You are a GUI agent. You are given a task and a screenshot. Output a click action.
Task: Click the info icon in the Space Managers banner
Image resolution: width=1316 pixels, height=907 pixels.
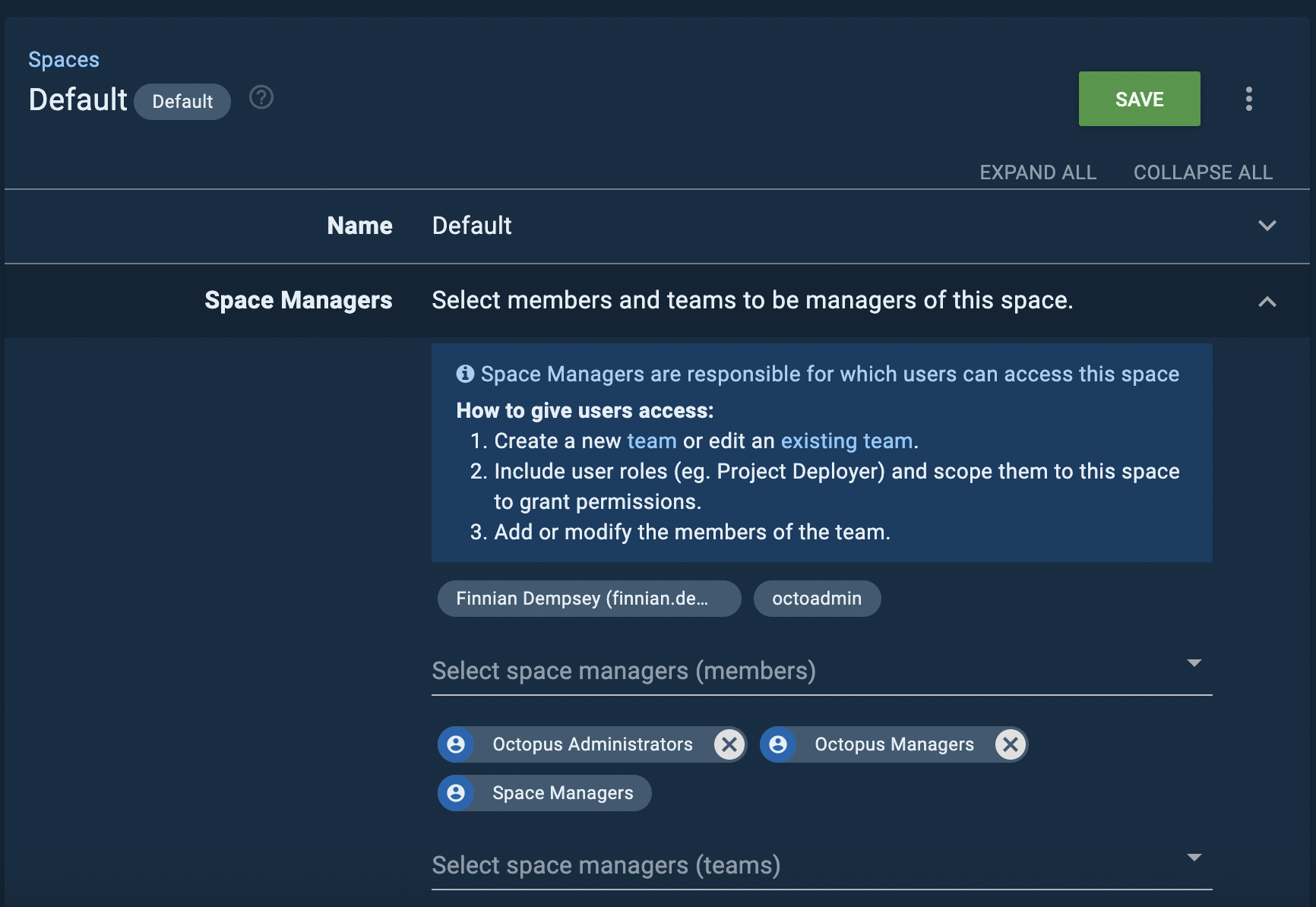pos(466,374)
